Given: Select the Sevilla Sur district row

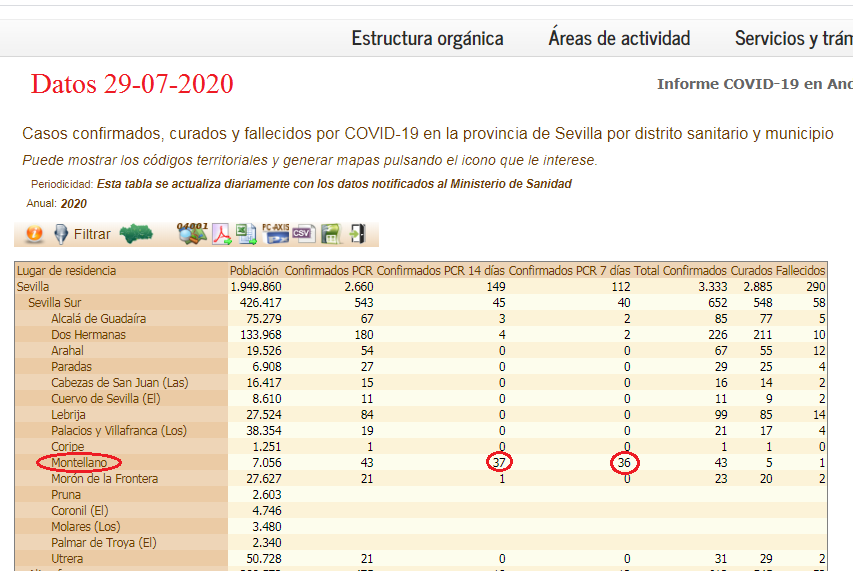Looking at the screenshot, I should click(x=55, y=303).
